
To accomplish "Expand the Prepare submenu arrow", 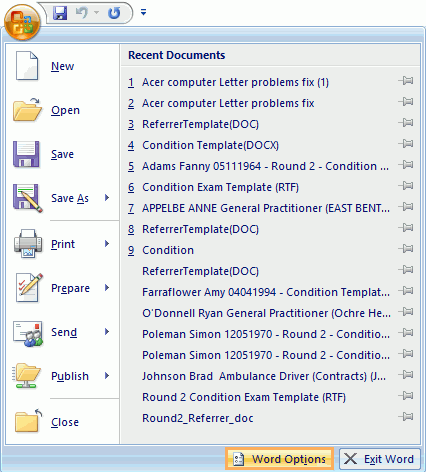I will coord(107,288).
